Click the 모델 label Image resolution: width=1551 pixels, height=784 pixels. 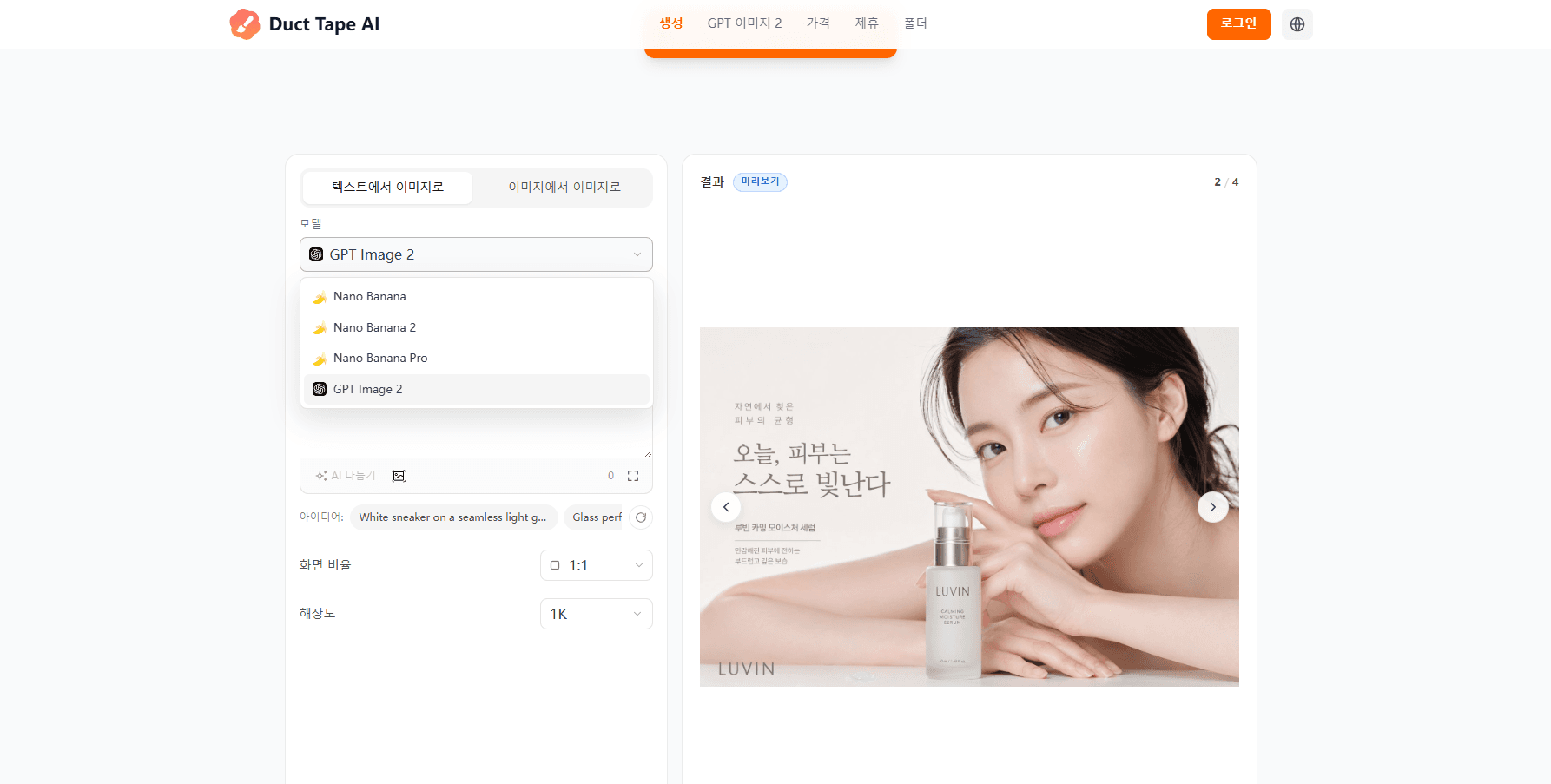pyautogui.click(x=311, y=224)
